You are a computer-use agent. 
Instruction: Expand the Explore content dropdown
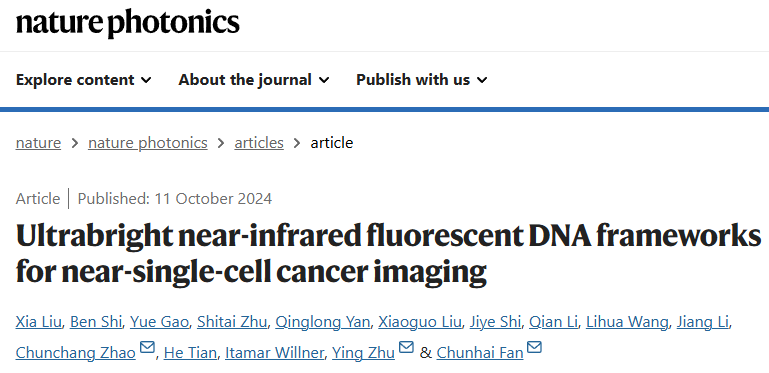coord(84,79)
